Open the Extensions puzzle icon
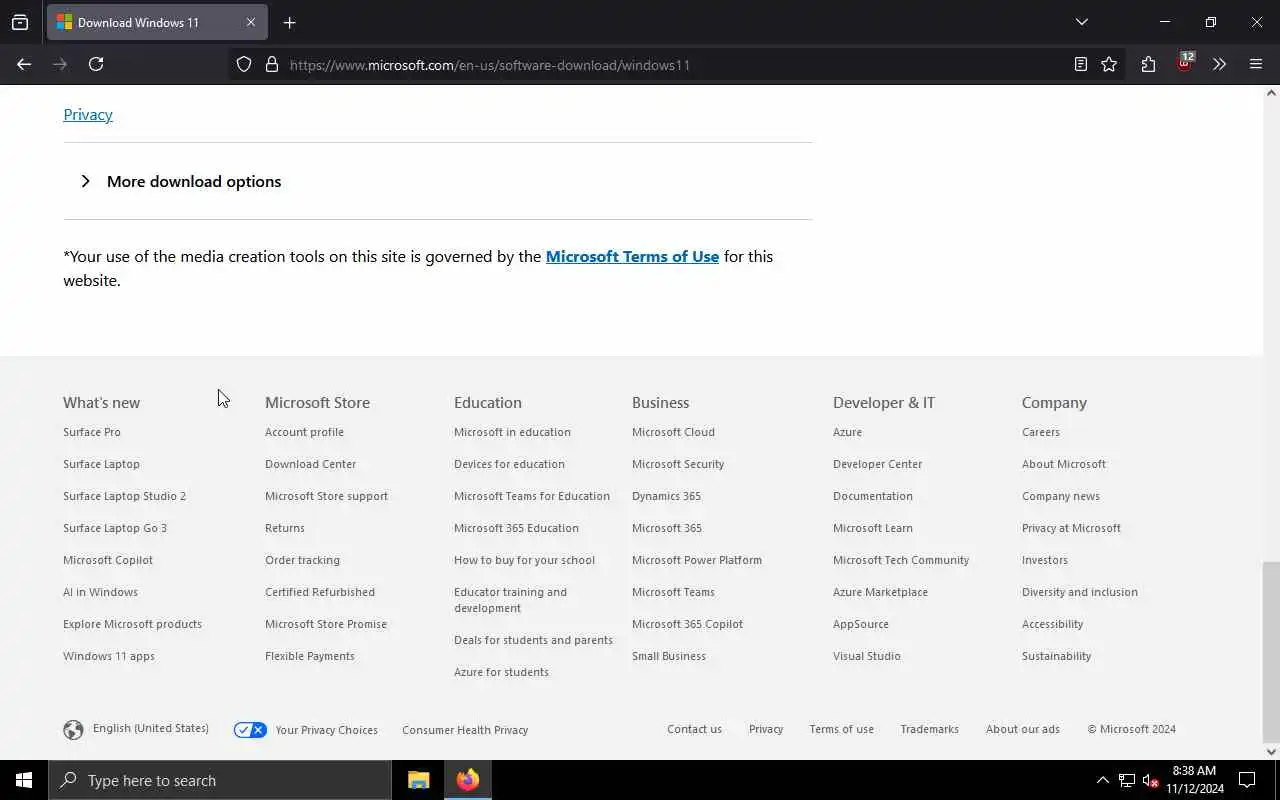1280x800 pixels. pos(1148,64)
